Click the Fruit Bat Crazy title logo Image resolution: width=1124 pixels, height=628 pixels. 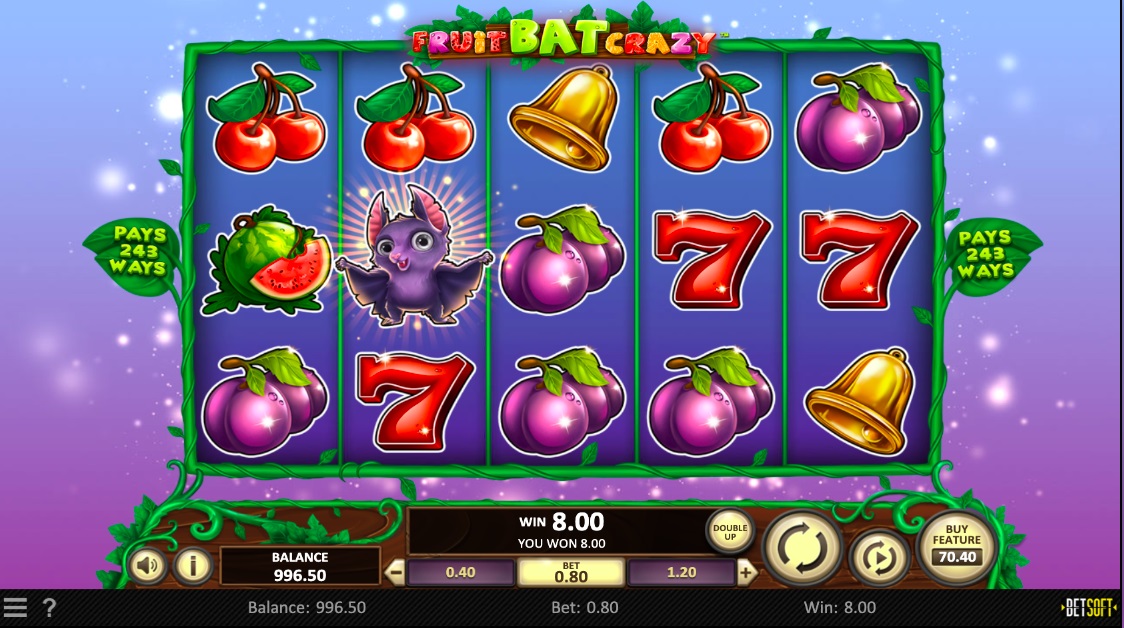(x=565, y=37)
